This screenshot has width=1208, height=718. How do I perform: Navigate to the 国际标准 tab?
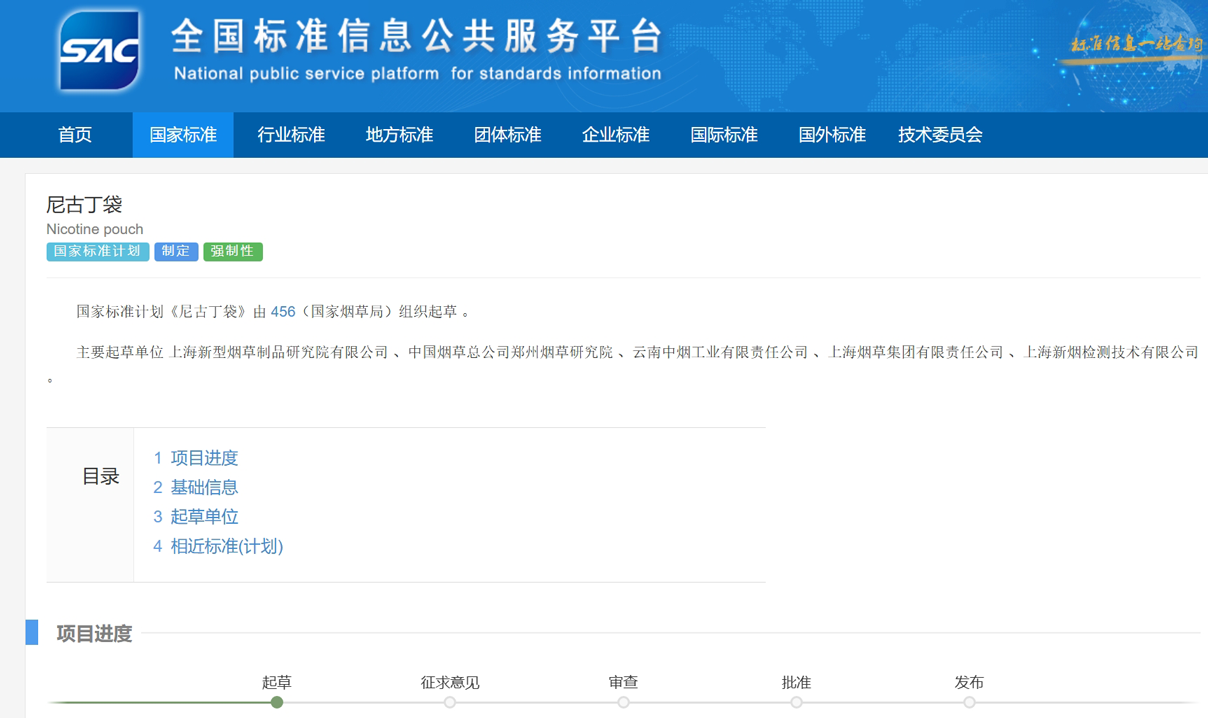coord(724,135)
